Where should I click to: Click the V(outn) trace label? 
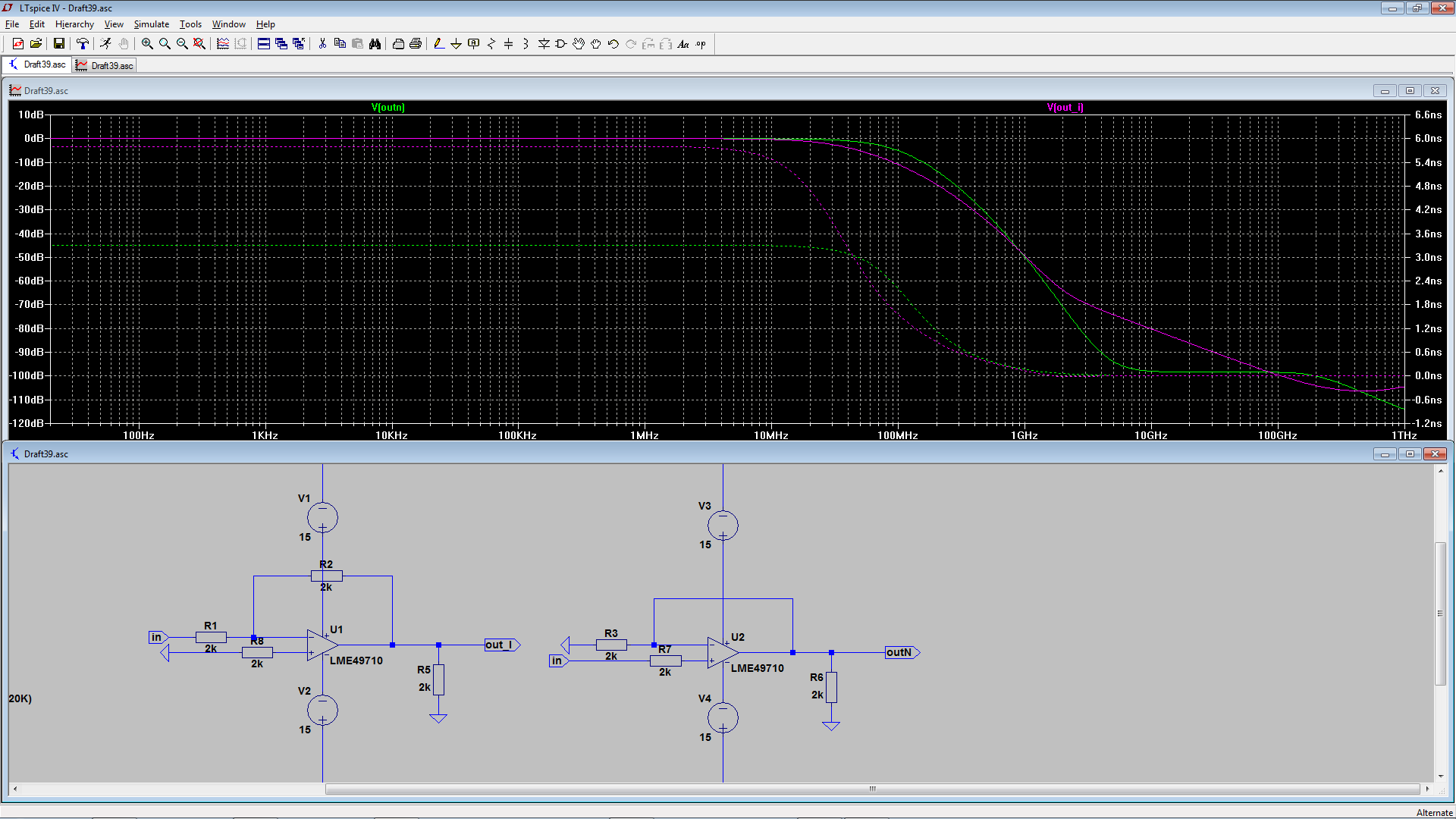(388, 108)
